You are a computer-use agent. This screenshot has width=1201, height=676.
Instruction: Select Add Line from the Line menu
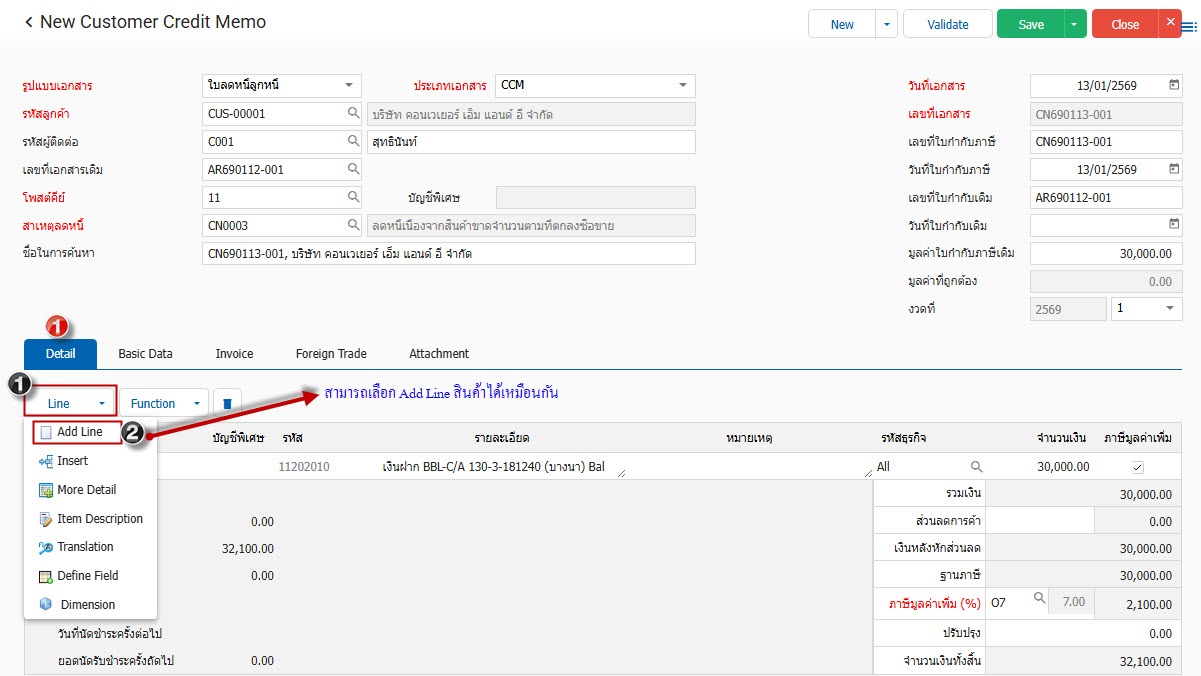[x=79, y=432]
